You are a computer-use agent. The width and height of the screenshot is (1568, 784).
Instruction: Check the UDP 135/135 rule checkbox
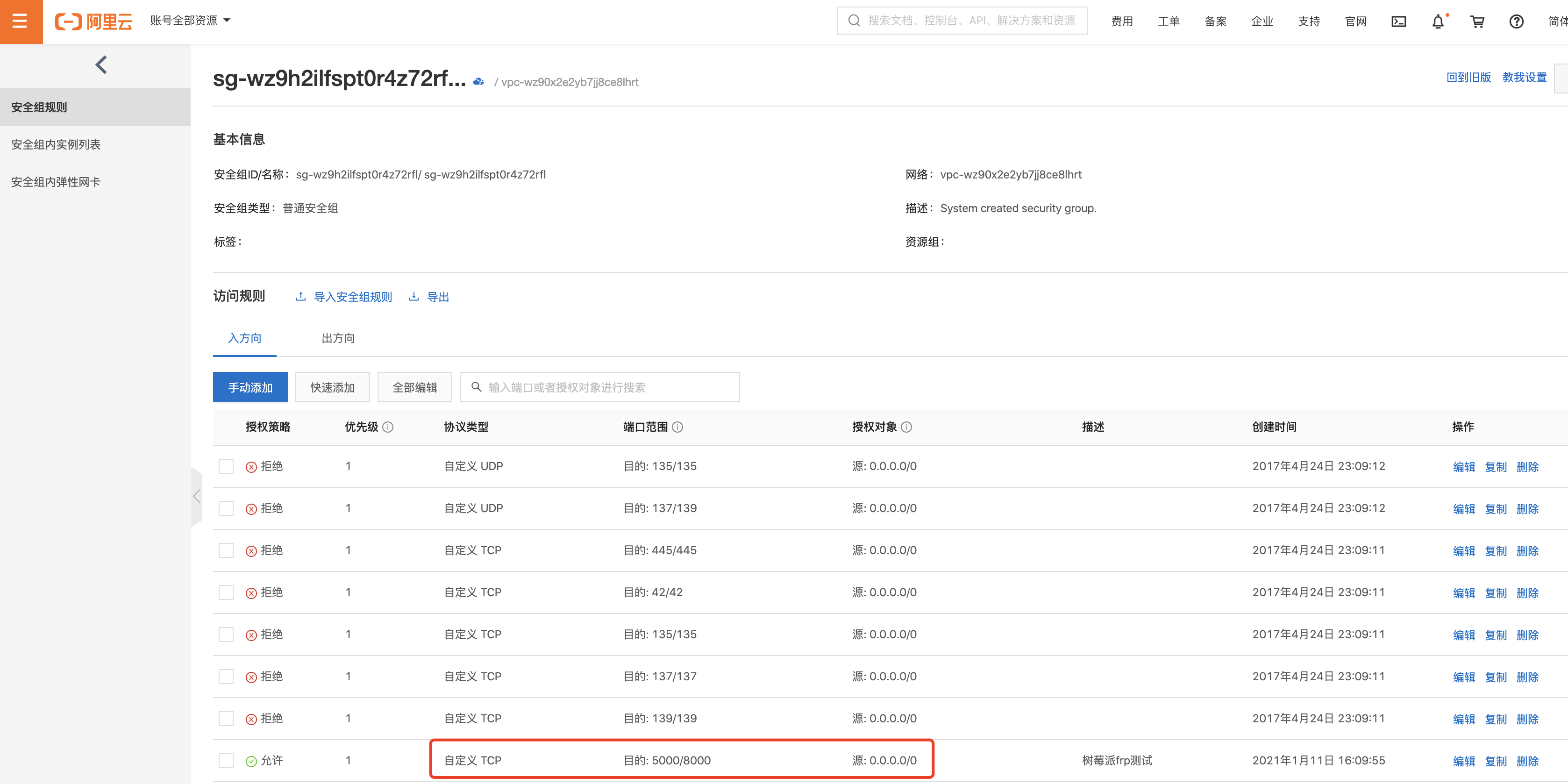(226, 466)
